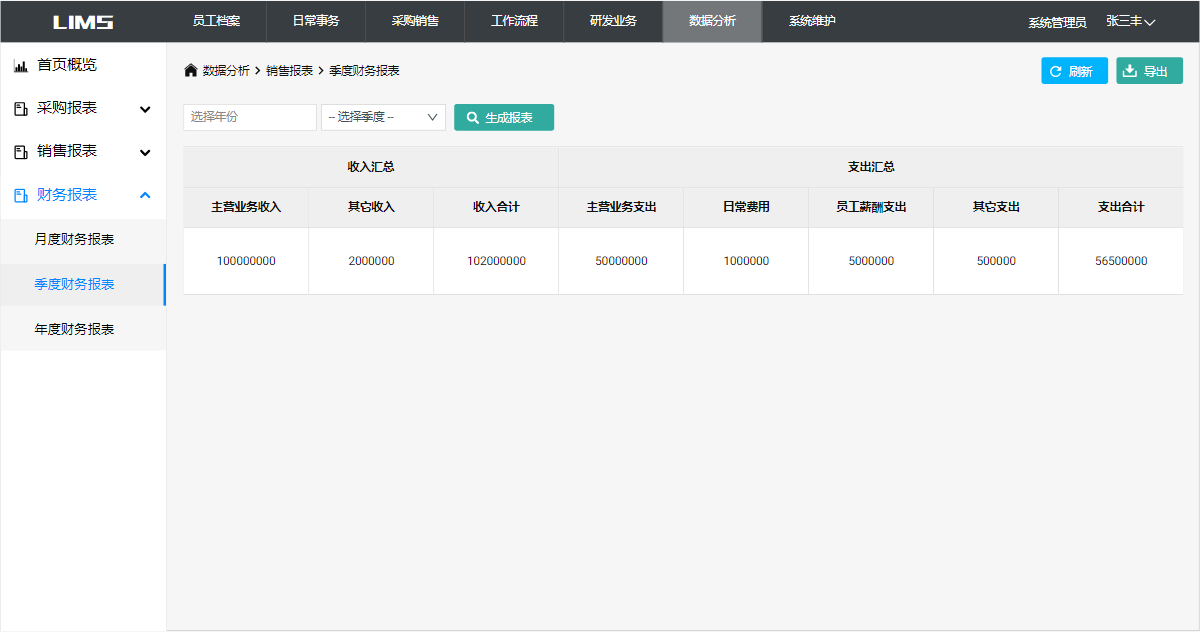Image resolution: width=1200 pixels, height=632 pixels.
Task: Click the 生成报表 button
Action: [x=504, y=117]
